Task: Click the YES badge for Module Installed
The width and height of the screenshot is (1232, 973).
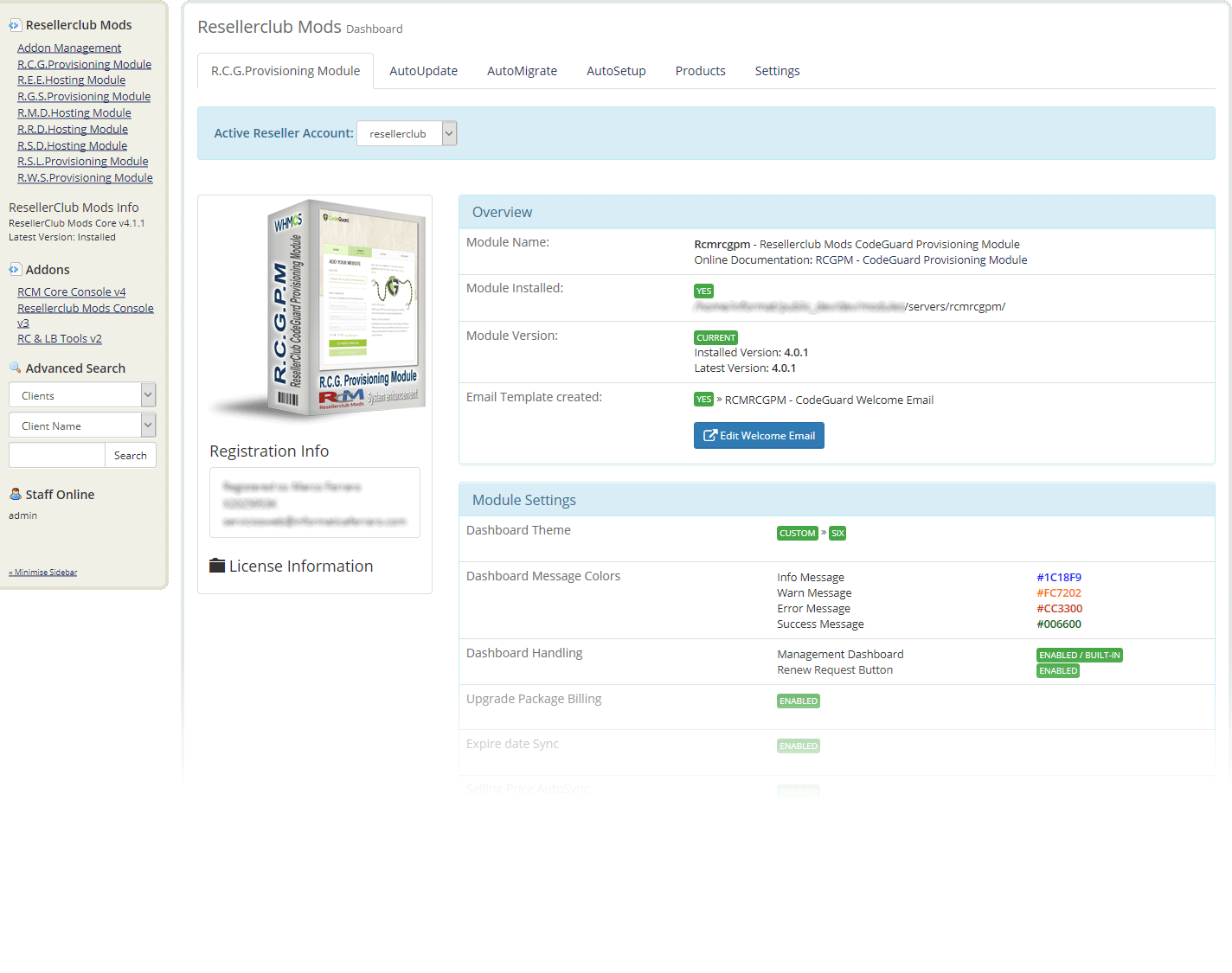Action: tap(703, 291)
